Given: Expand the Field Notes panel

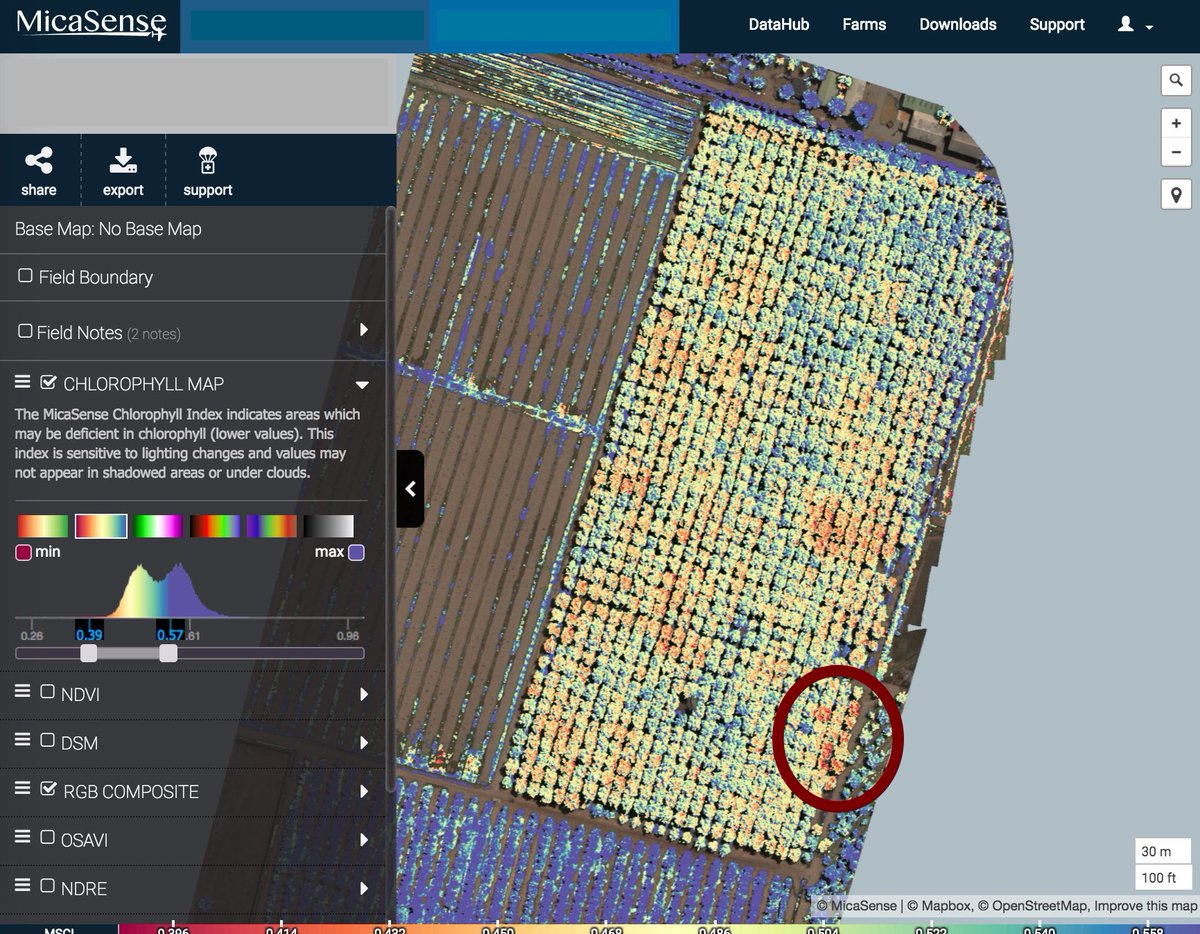Looking at the screenshot, I should pos(364,331).
